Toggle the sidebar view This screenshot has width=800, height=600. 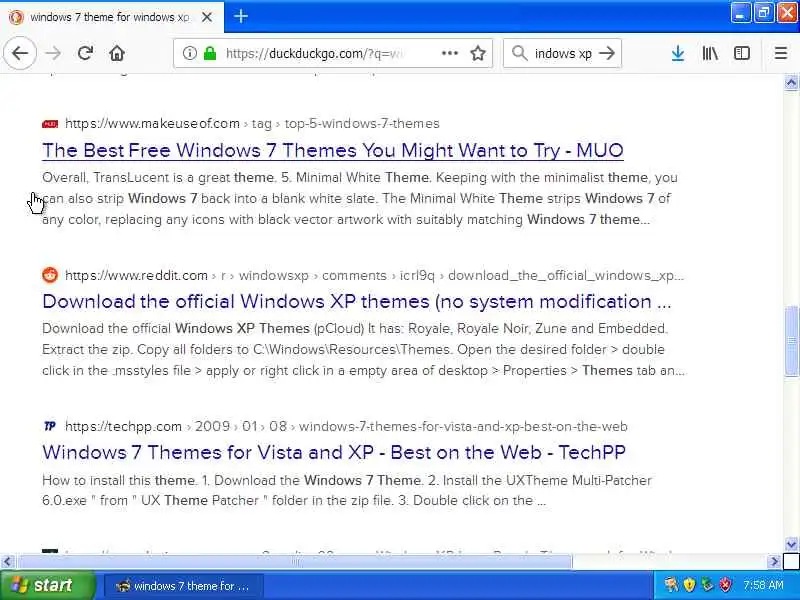click(x=741, y=53)
